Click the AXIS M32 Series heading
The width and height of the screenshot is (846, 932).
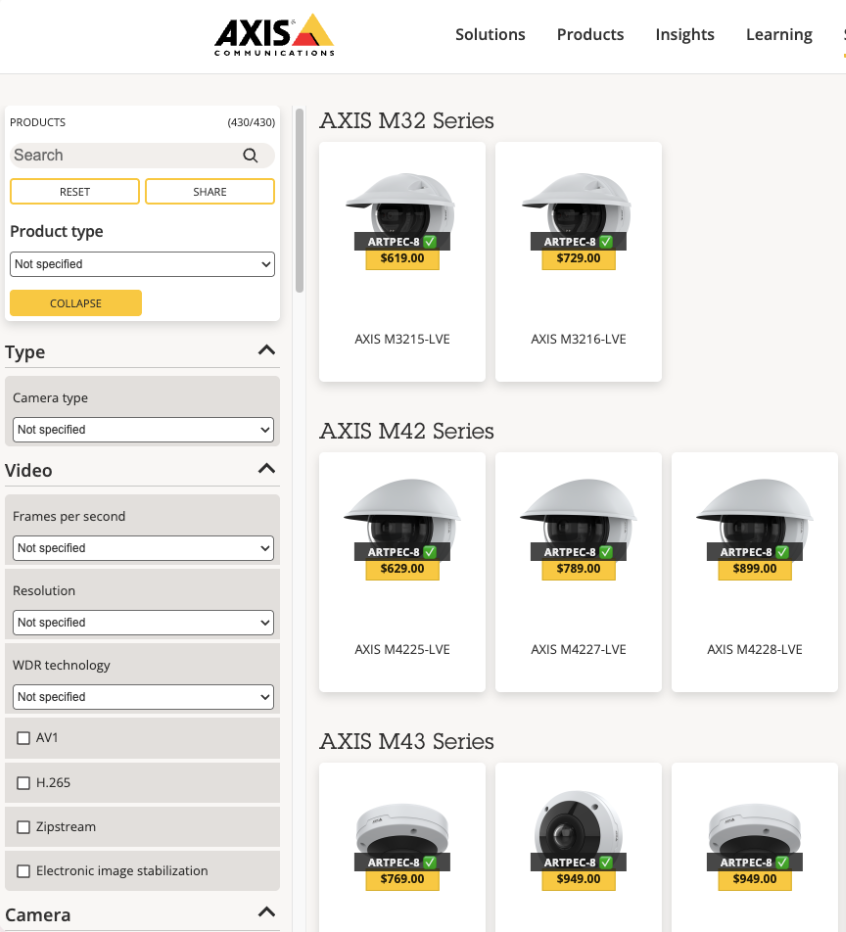tap(407, 121)
